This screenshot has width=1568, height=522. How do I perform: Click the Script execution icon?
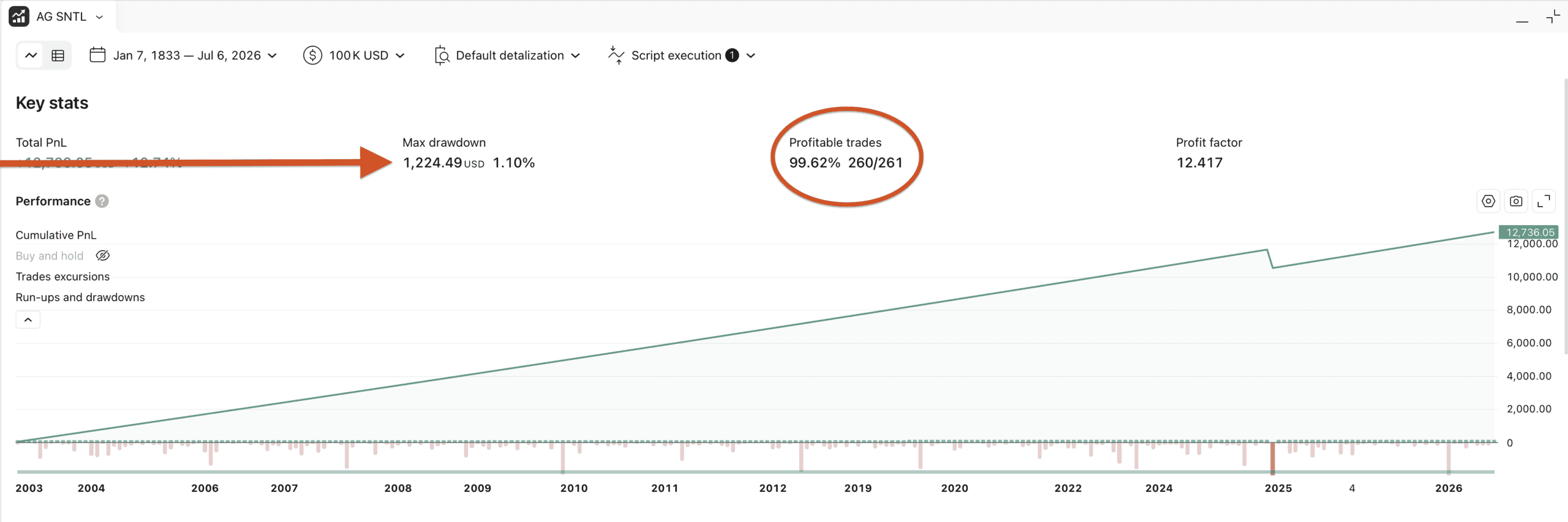[x=616, y=55]
